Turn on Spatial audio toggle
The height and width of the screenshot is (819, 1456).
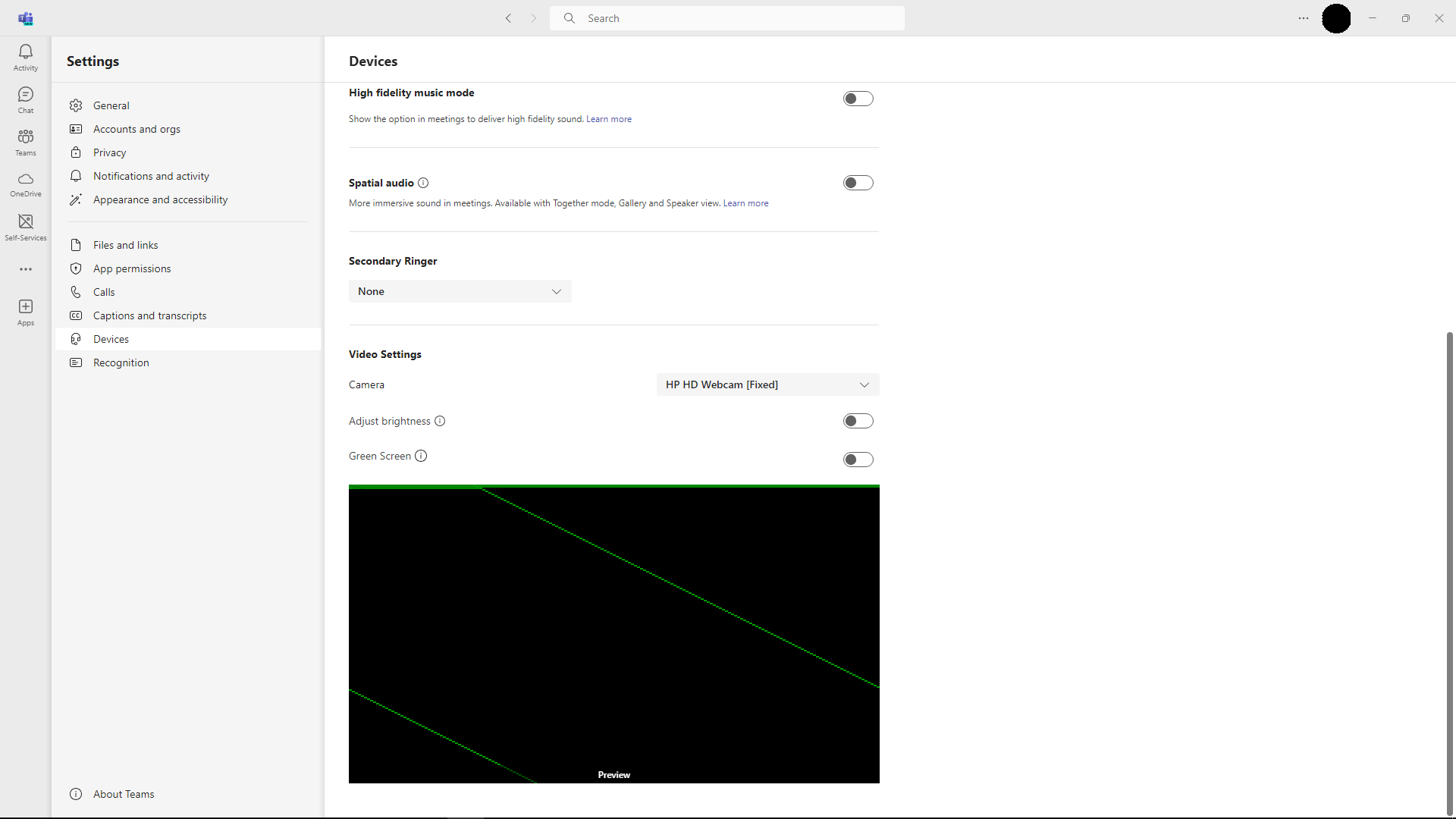click(x=858, y=183)
